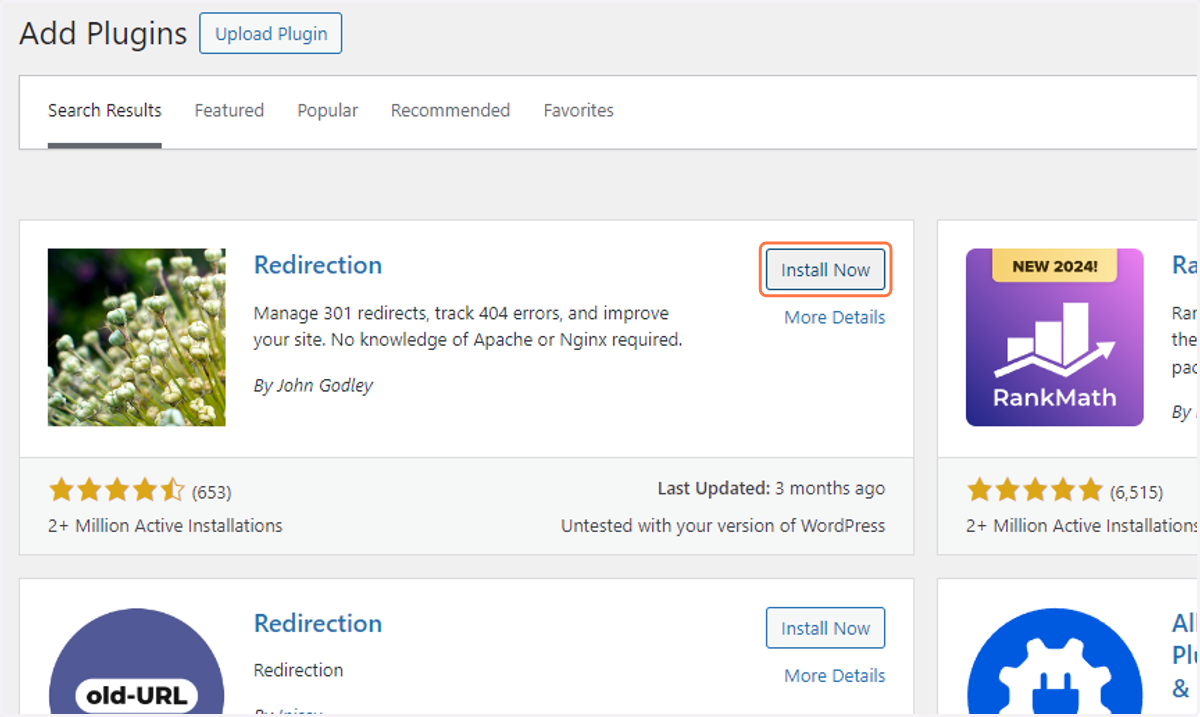Viewport: 1200px width, 717px height.
Task: Click the RankMath plugin icon
Action: click(1054, 337)
